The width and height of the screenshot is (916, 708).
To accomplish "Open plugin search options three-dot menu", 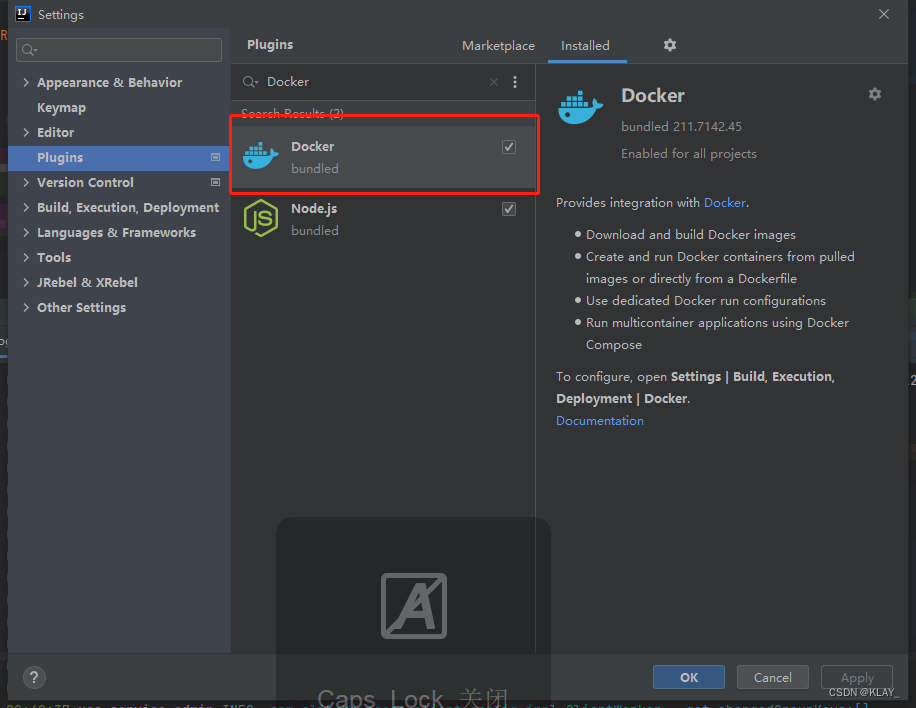I will click(x=515, y=82).
